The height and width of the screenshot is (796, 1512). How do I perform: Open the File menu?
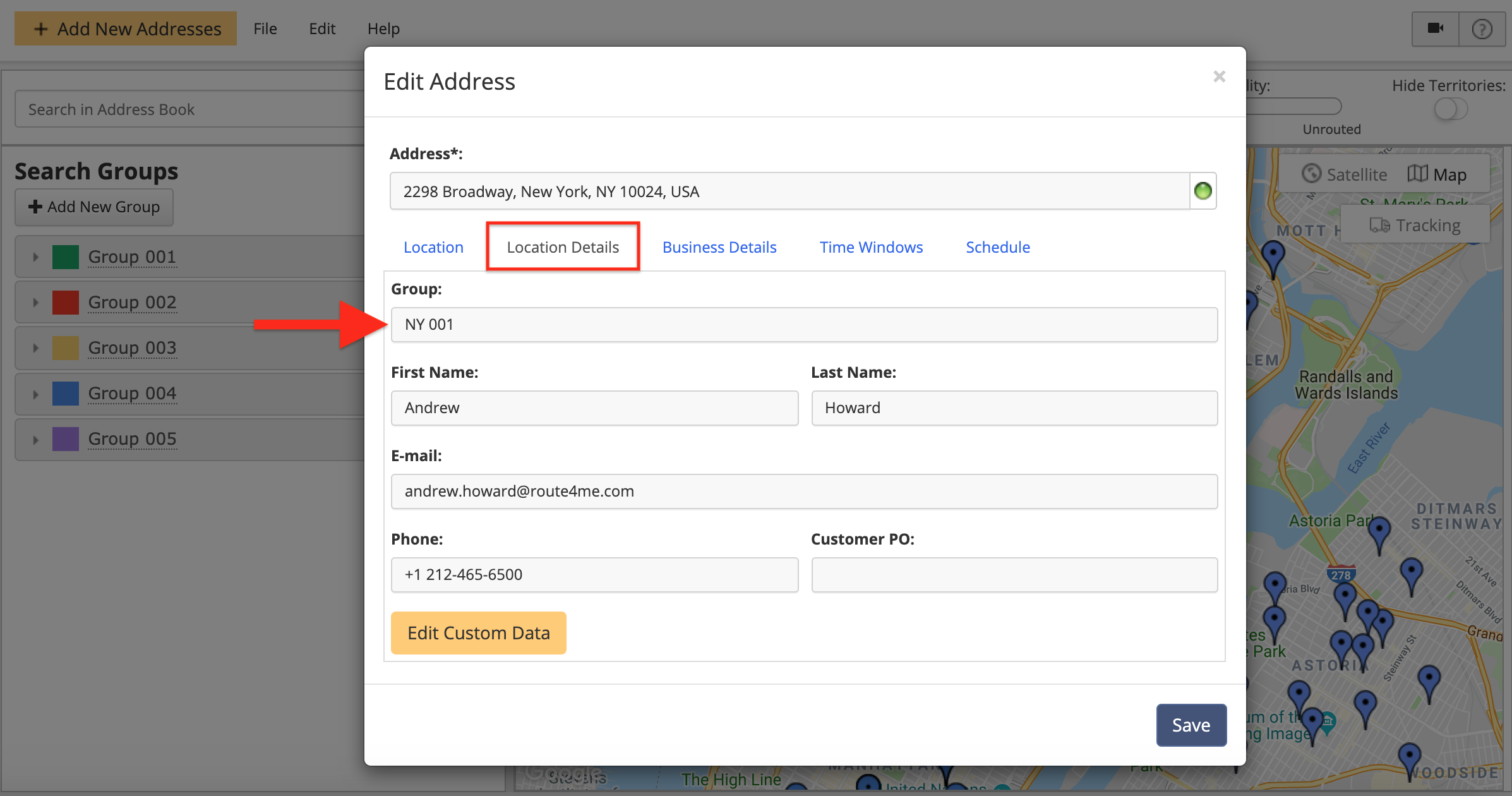(265, 28)
